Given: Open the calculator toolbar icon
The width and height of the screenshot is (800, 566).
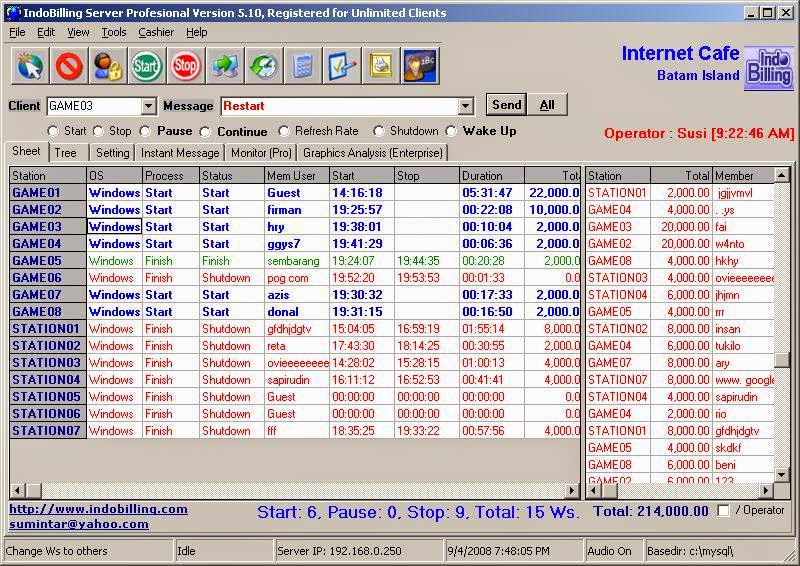Looking at the screenshot, I should tap(303, 66).
